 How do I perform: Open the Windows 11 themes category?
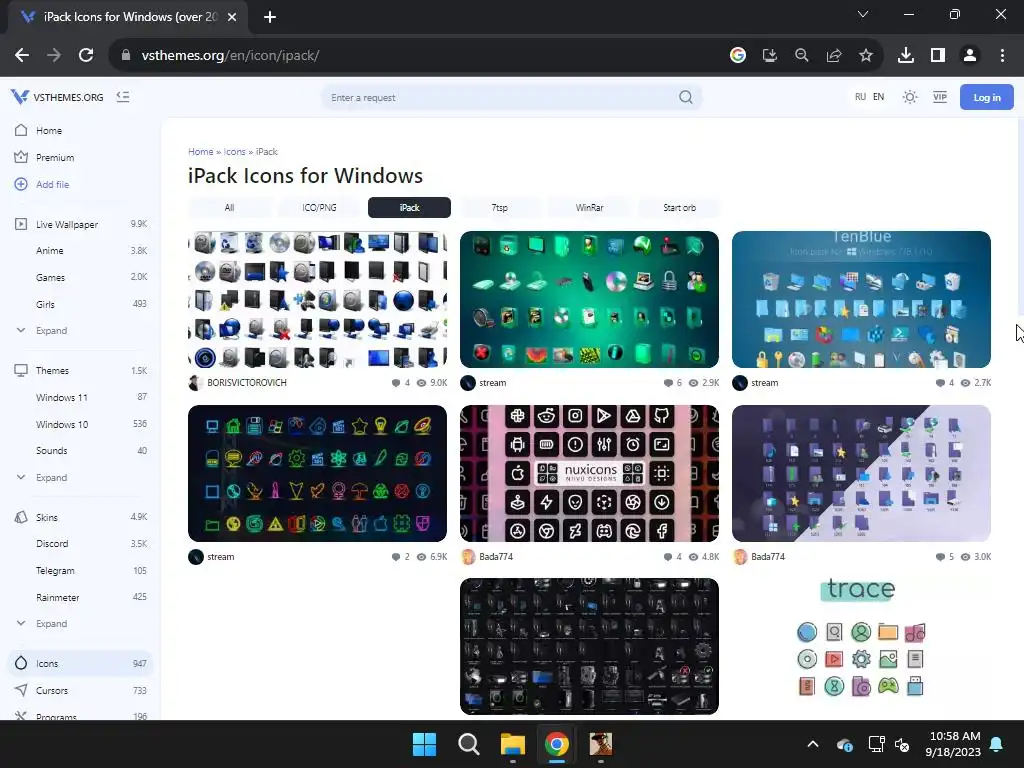[61, 397]
